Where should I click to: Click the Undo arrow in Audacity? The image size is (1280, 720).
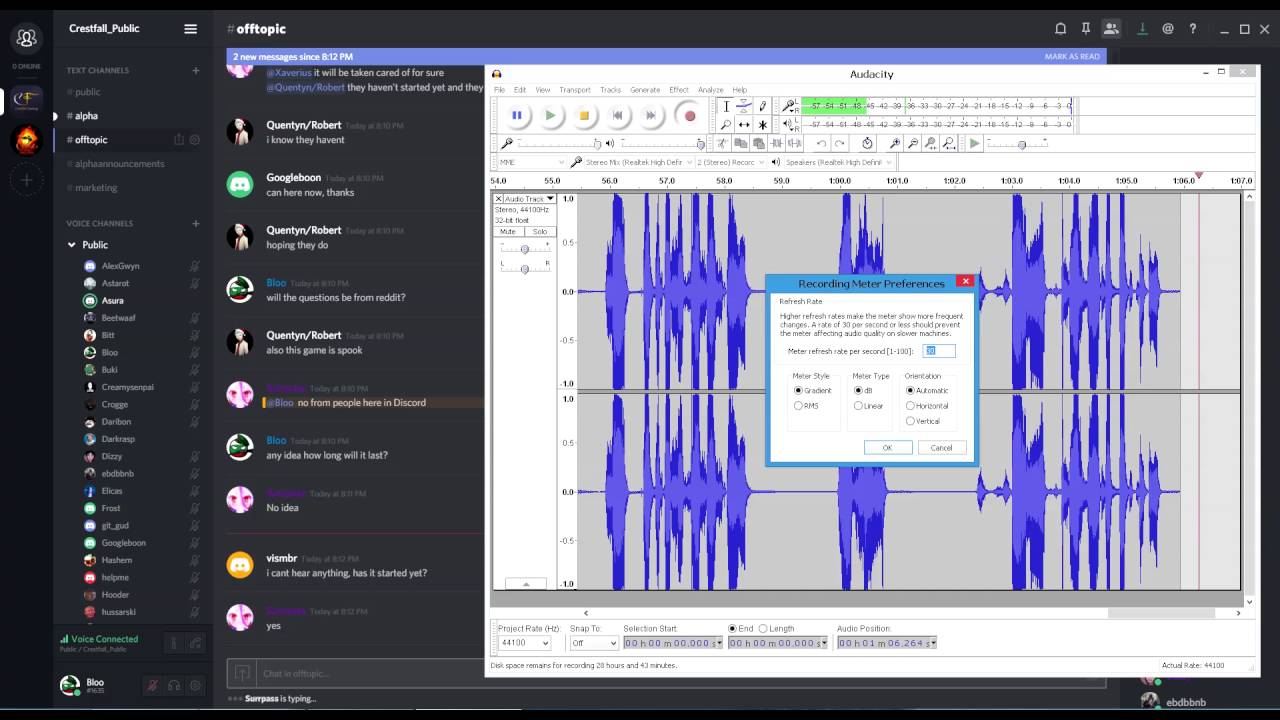821,143
